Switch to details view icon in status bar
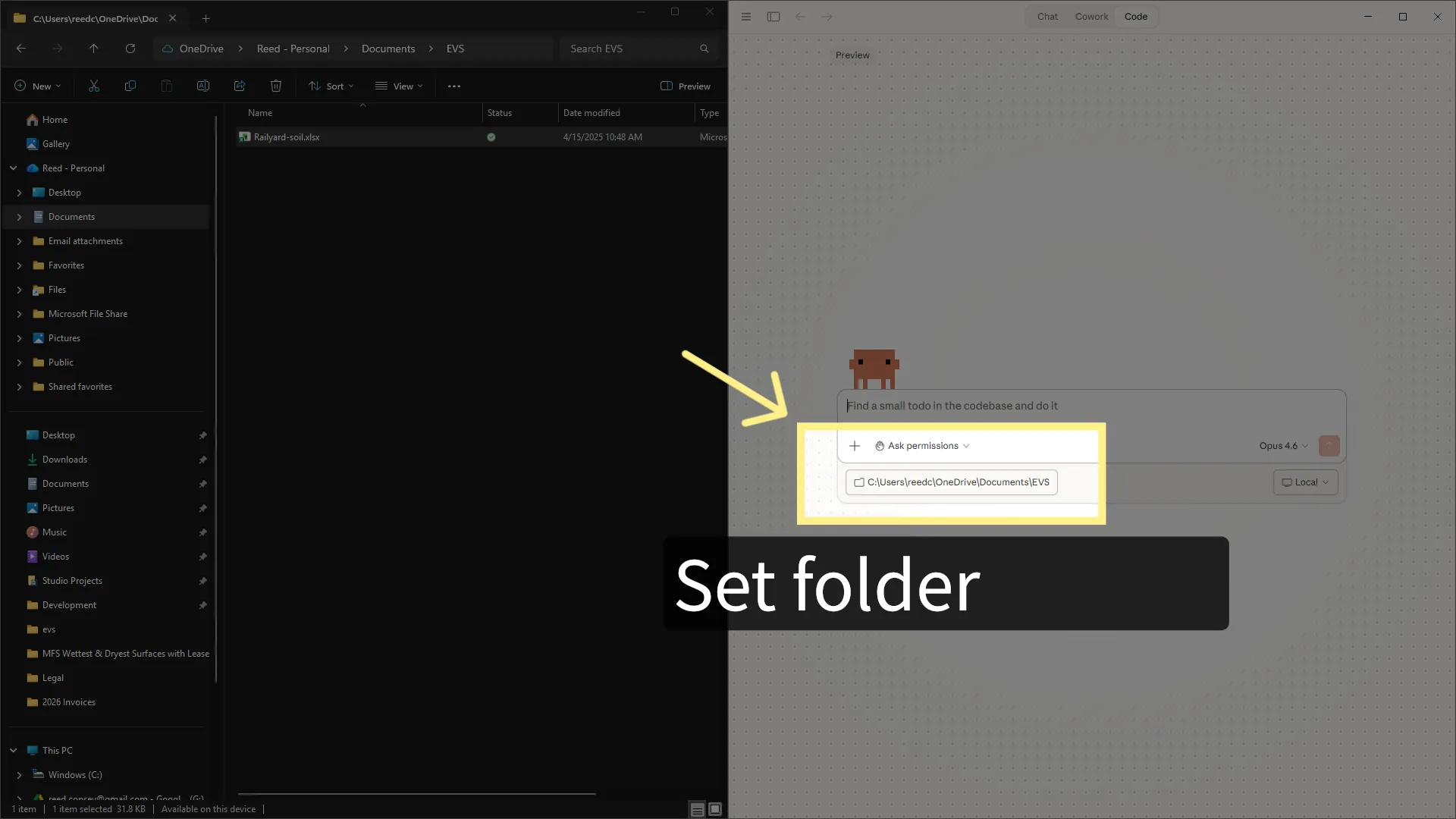The width and height of the screenshot is (1456, 819). coord(697,810)
